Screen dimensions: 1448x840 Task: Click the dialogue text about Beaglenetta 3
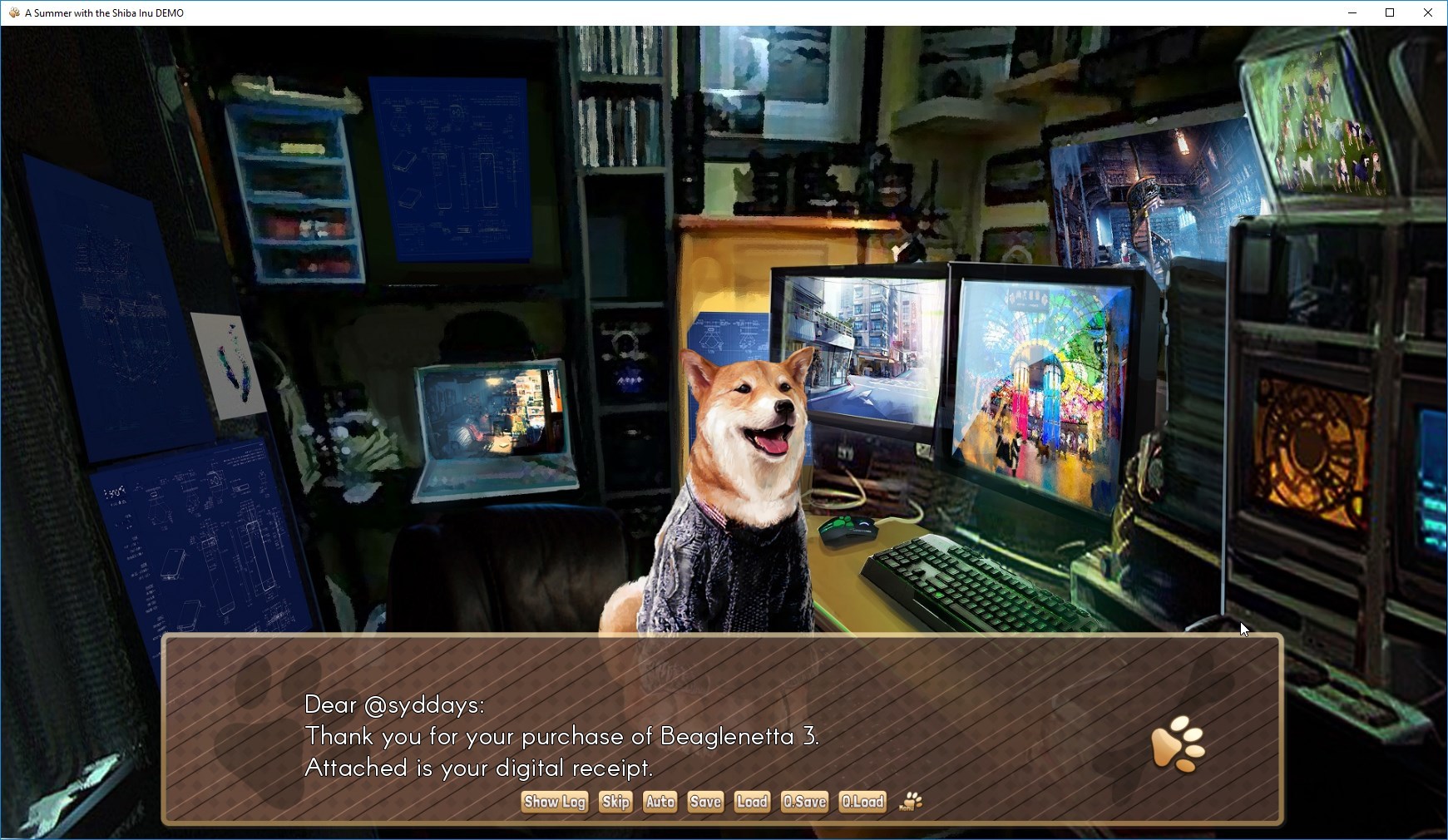point(562,737)
